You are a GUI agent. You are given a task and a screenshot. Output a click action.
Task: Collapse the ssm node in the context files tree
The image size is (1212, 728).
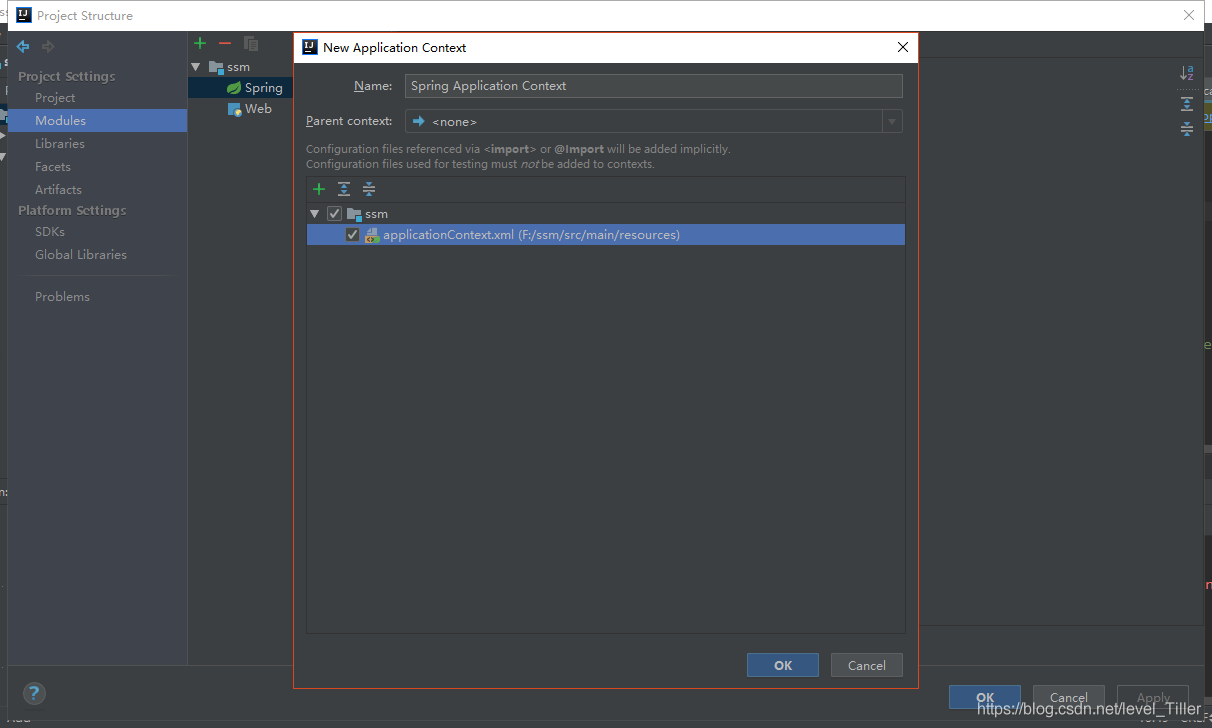pyautogui.click(x=315, y=214)
